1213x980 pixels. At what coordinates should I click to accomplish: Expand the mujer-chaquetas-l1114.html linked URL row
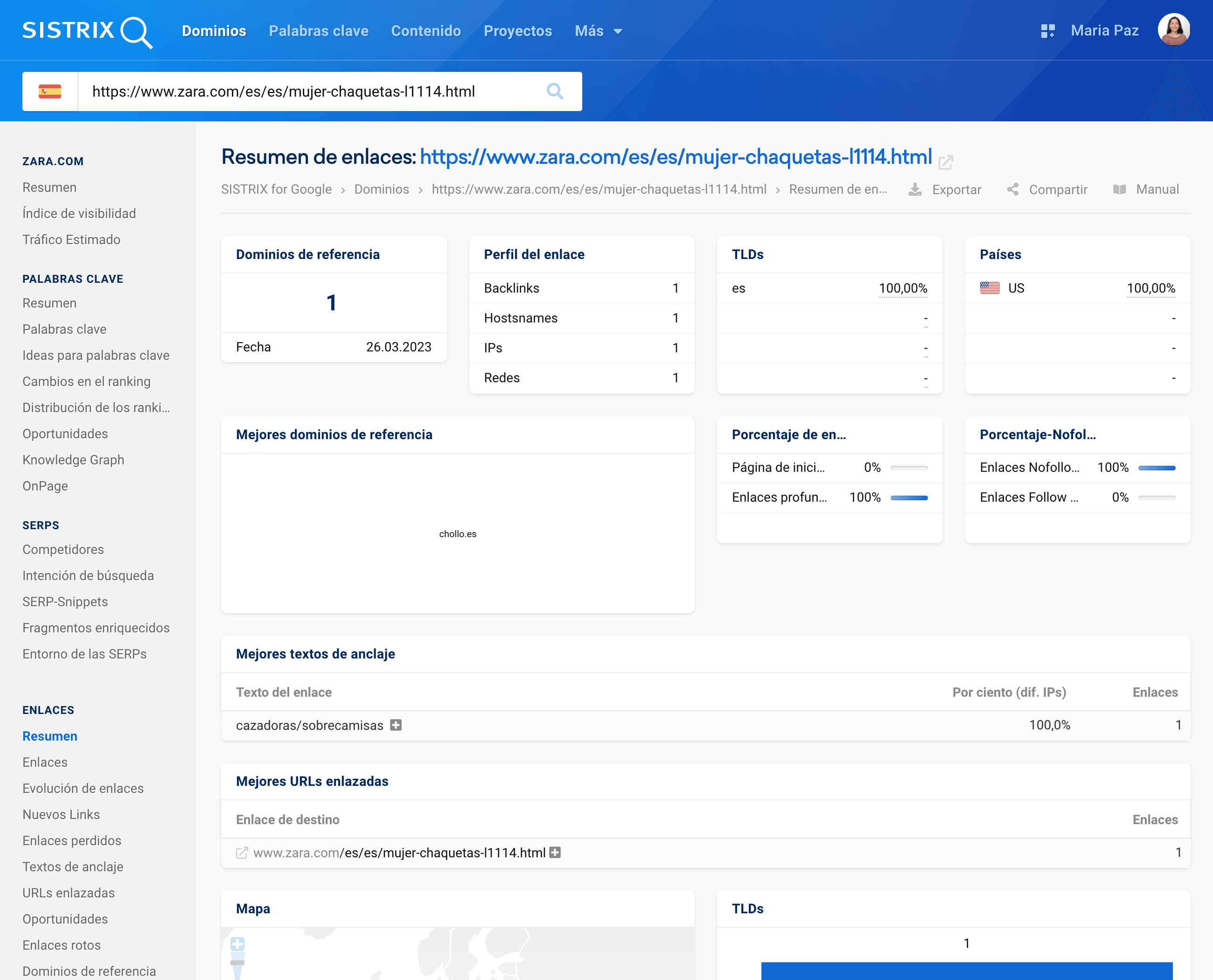[x=555, y=853]
